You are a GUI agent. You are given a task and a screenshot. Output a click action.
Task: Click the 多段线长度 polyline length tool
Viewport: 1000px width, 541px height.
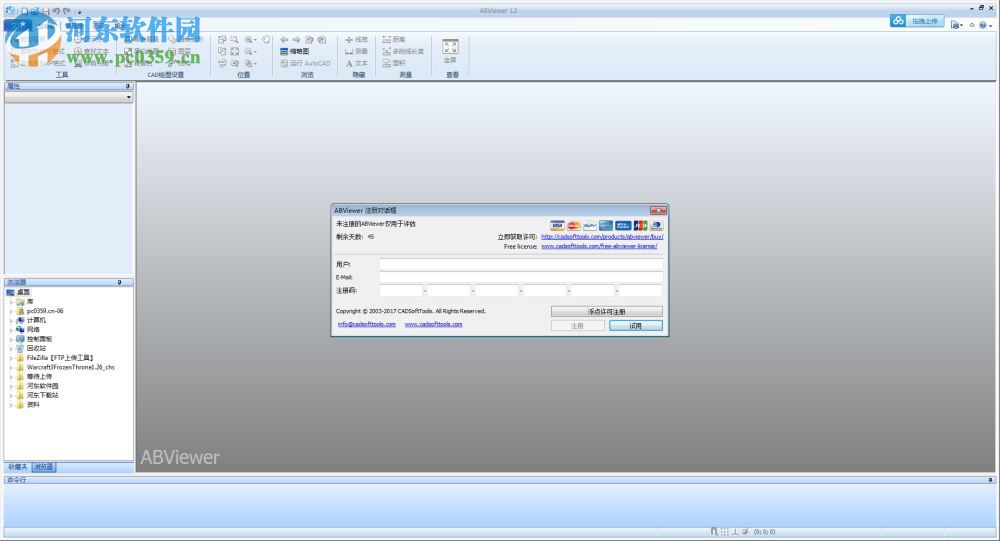pos(402,51)
